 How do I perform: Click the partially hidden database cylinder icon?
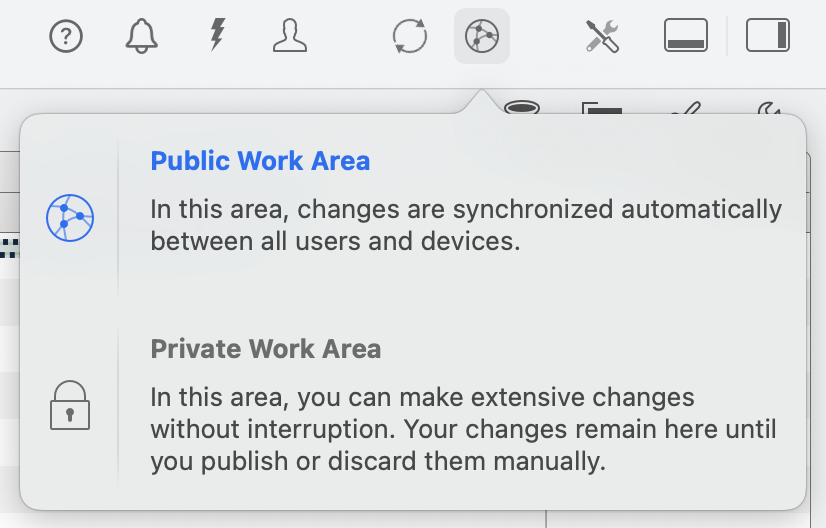(x=521, y=106)
